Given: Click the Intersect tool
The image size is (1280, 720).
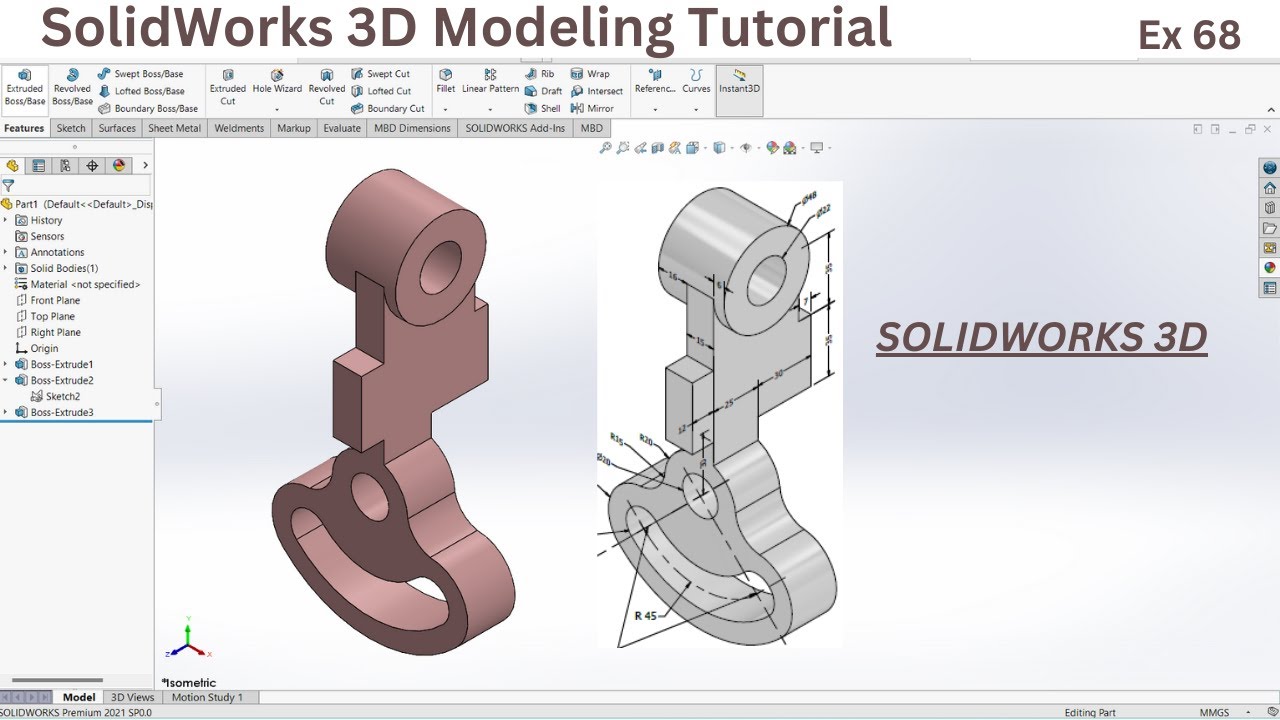Looking at the screenshot, I should click(597, 91).
